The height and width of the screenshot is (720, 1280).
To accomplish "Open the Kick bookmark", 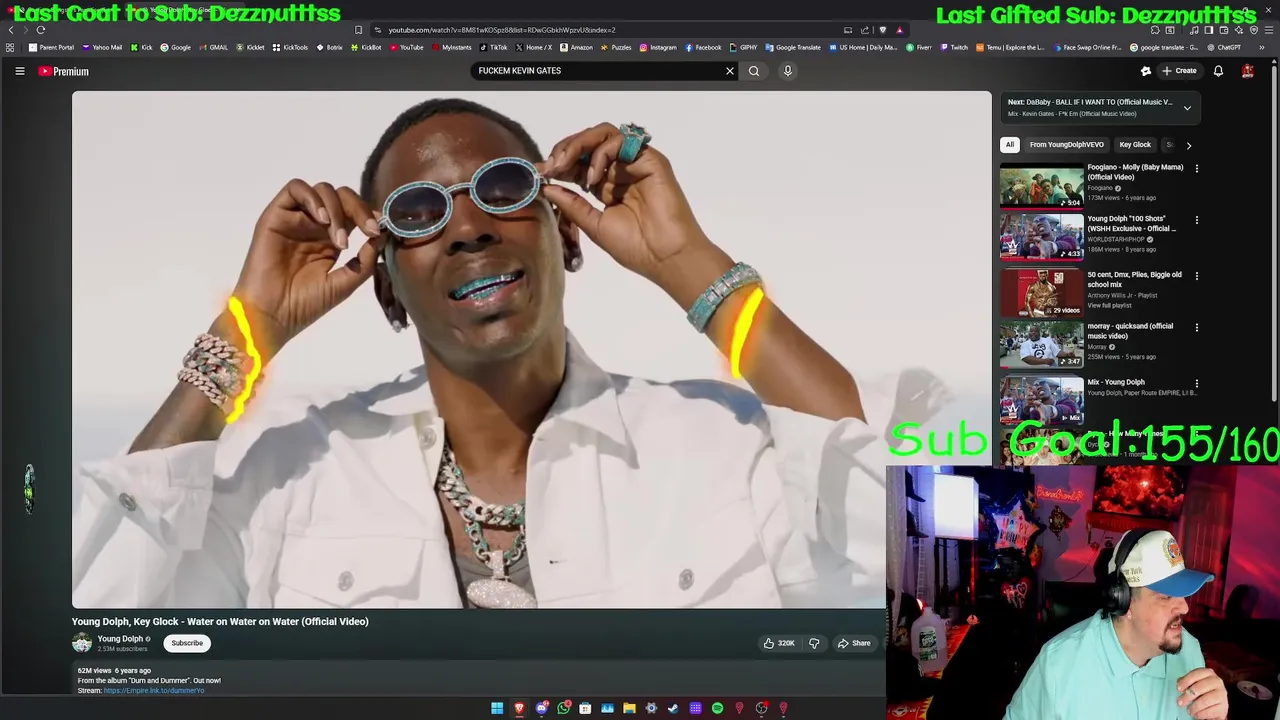I will tap(142, 47).
